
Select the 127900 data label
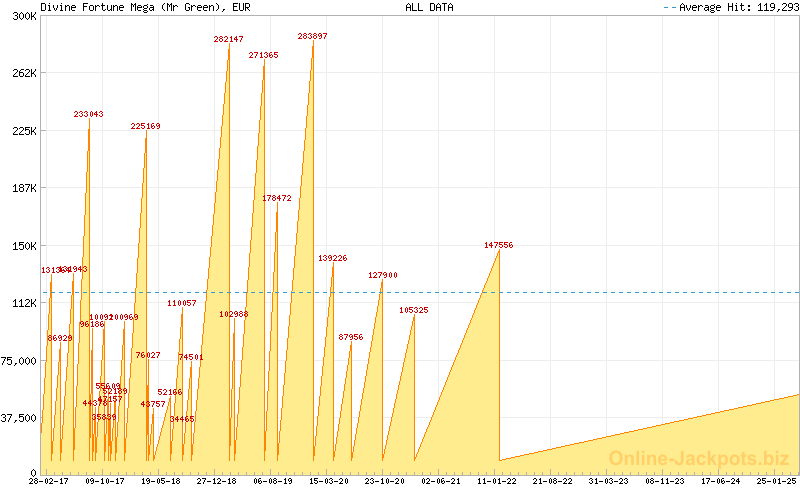(x=382, y=274)
